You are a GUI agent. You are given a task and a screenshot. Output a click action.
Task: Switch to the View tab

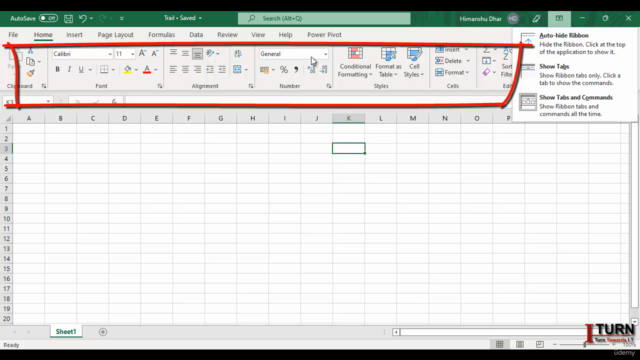point(258,35)
